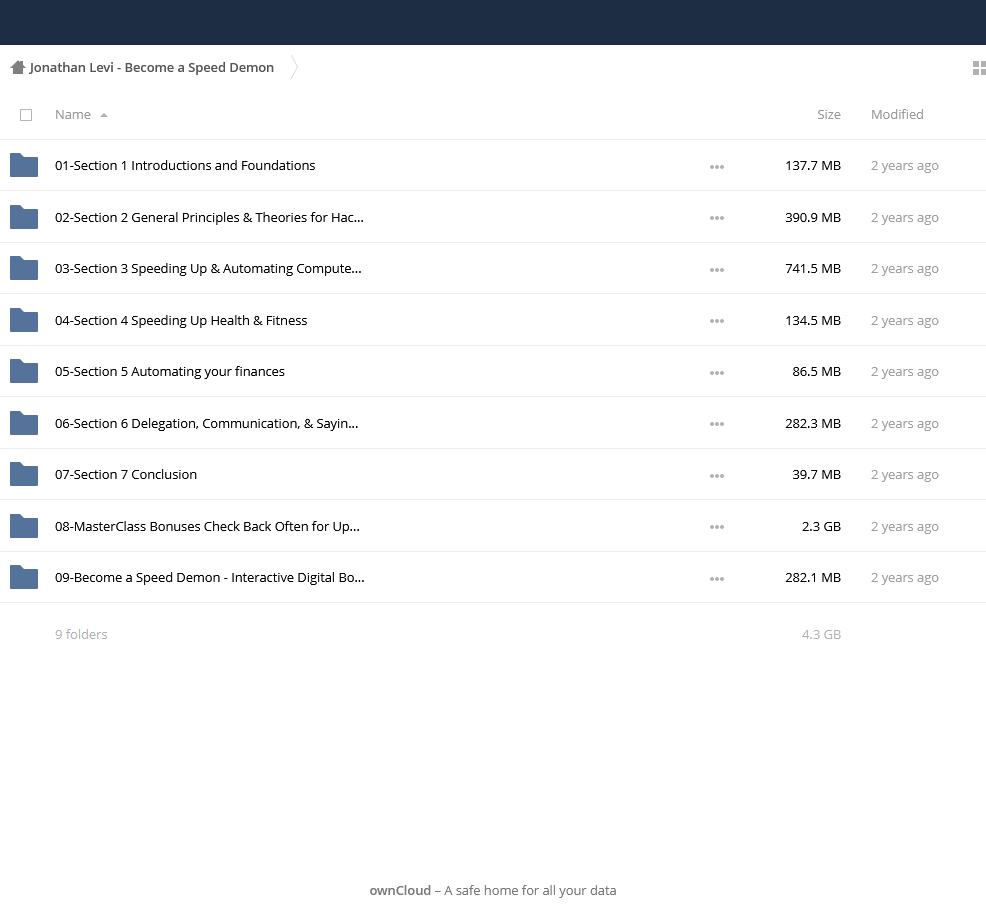This screenshot has height=920, width=986.
Task: Click size value 282.3 MB
Action: 812,423
